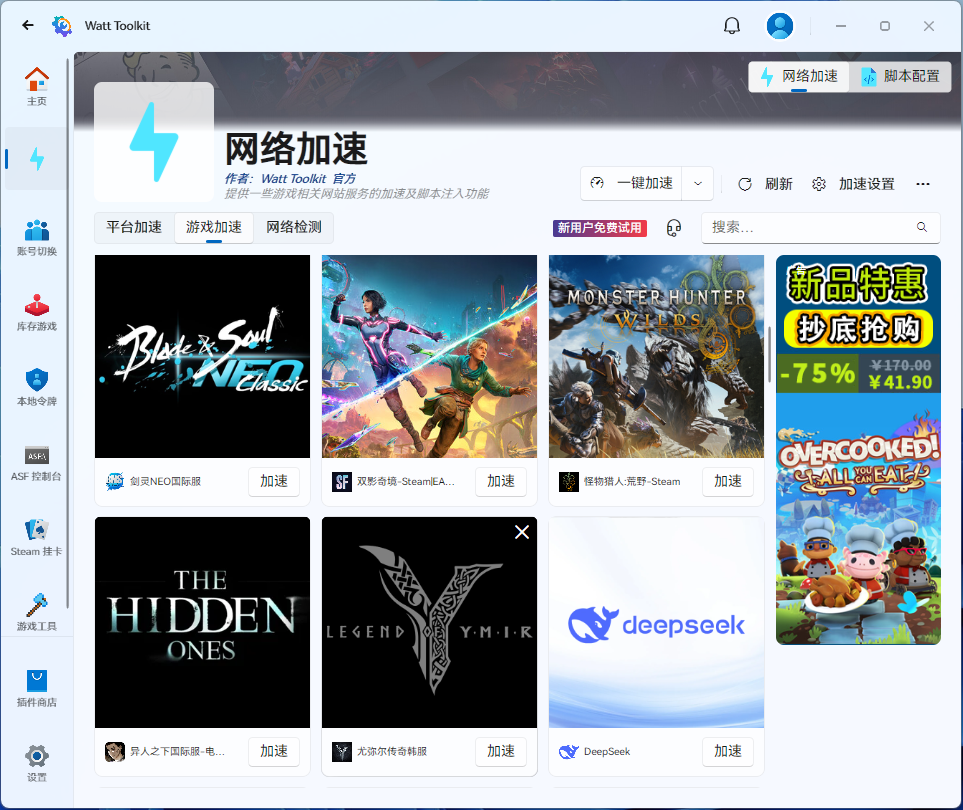Select the 脚本配置 top tab
This screenshot has height=810, width=963.
[x=900, y=76]
